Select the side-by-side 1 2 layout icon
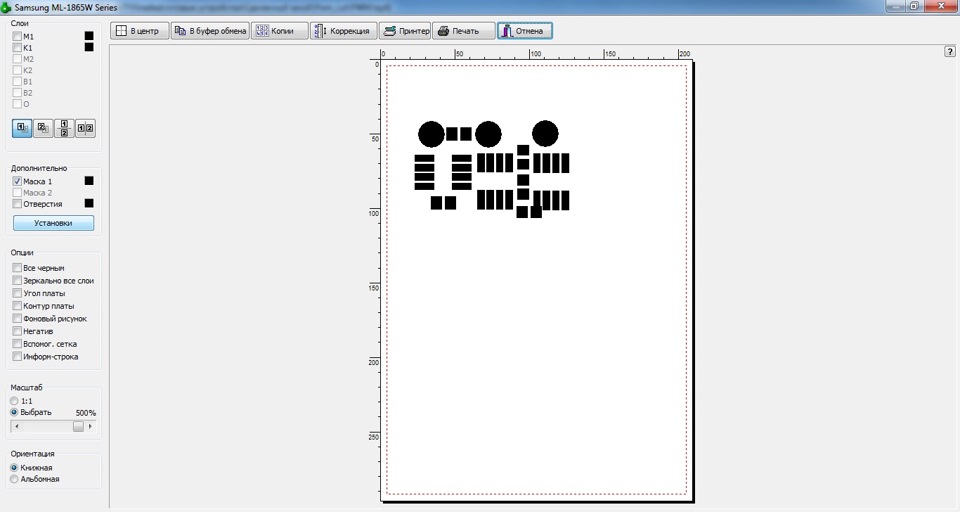Screen dimensions: 960x512 pos(85,128)
